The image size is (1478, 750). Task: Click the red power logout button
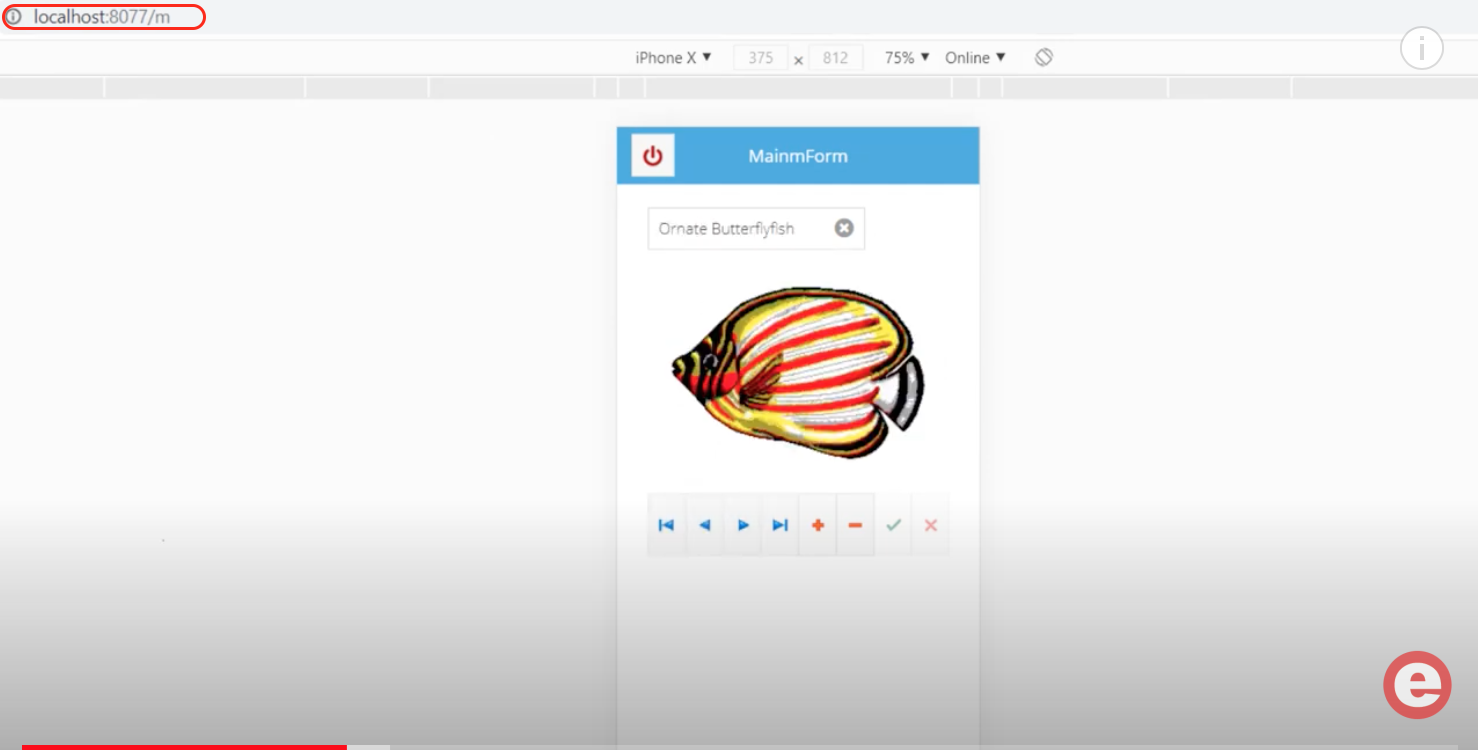click(x=653, y=156)
